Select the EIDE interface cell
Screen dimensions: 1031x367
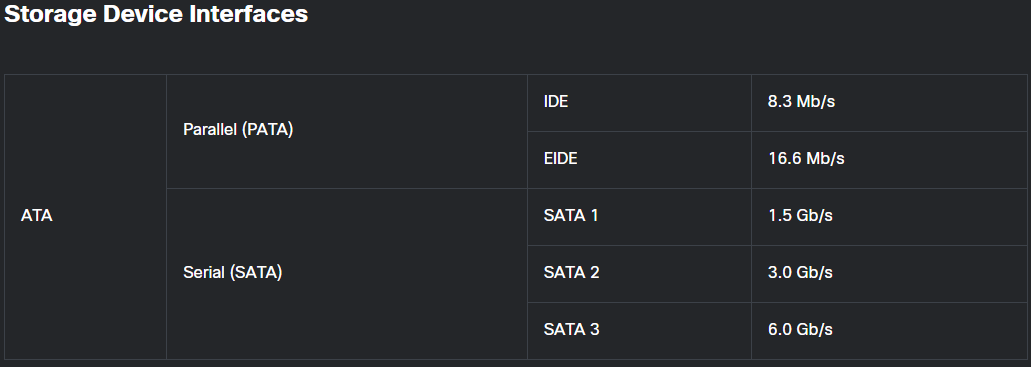pyautogui.click(x=639, y=160)
